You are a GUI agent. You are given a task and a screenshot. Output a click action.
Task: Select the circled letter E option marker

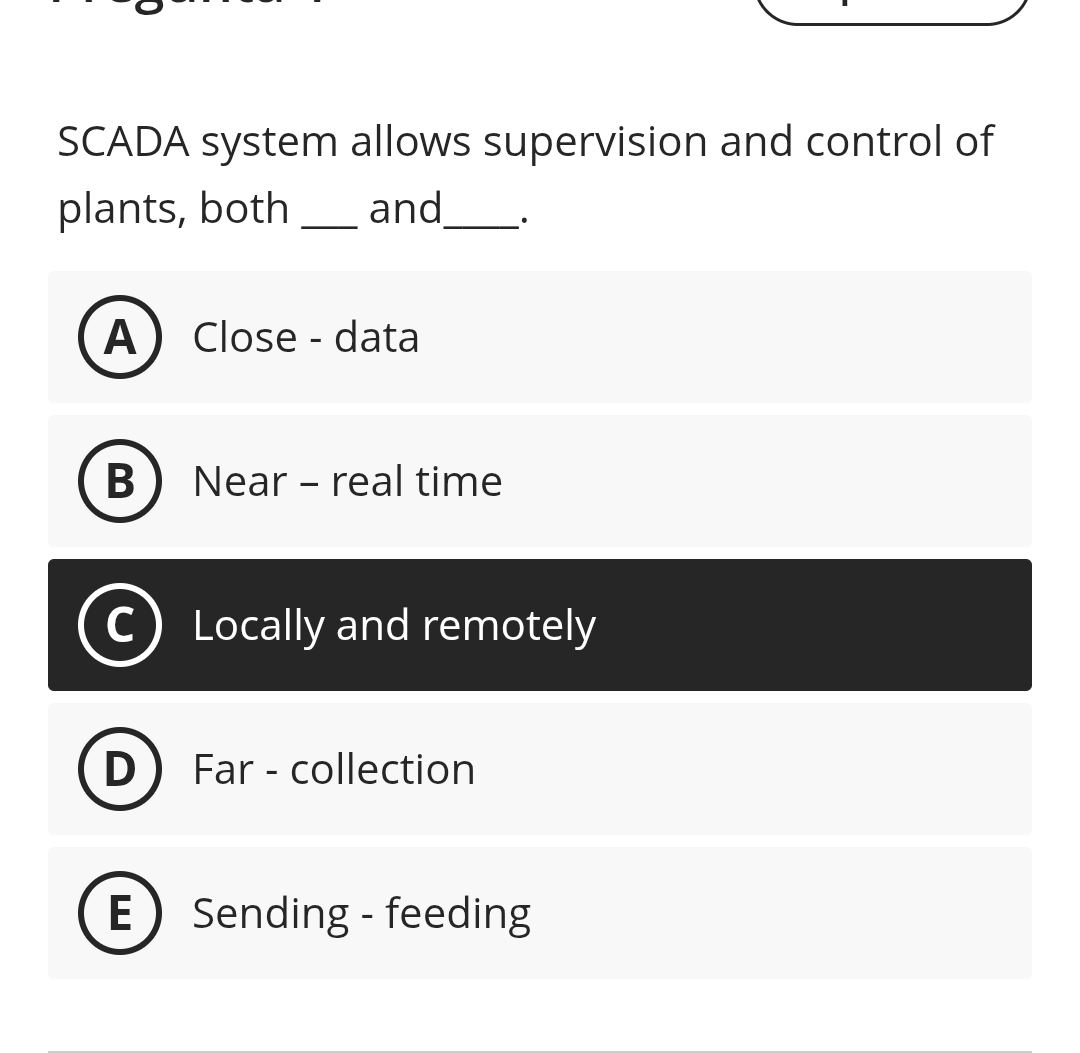(x=120, y=913)
